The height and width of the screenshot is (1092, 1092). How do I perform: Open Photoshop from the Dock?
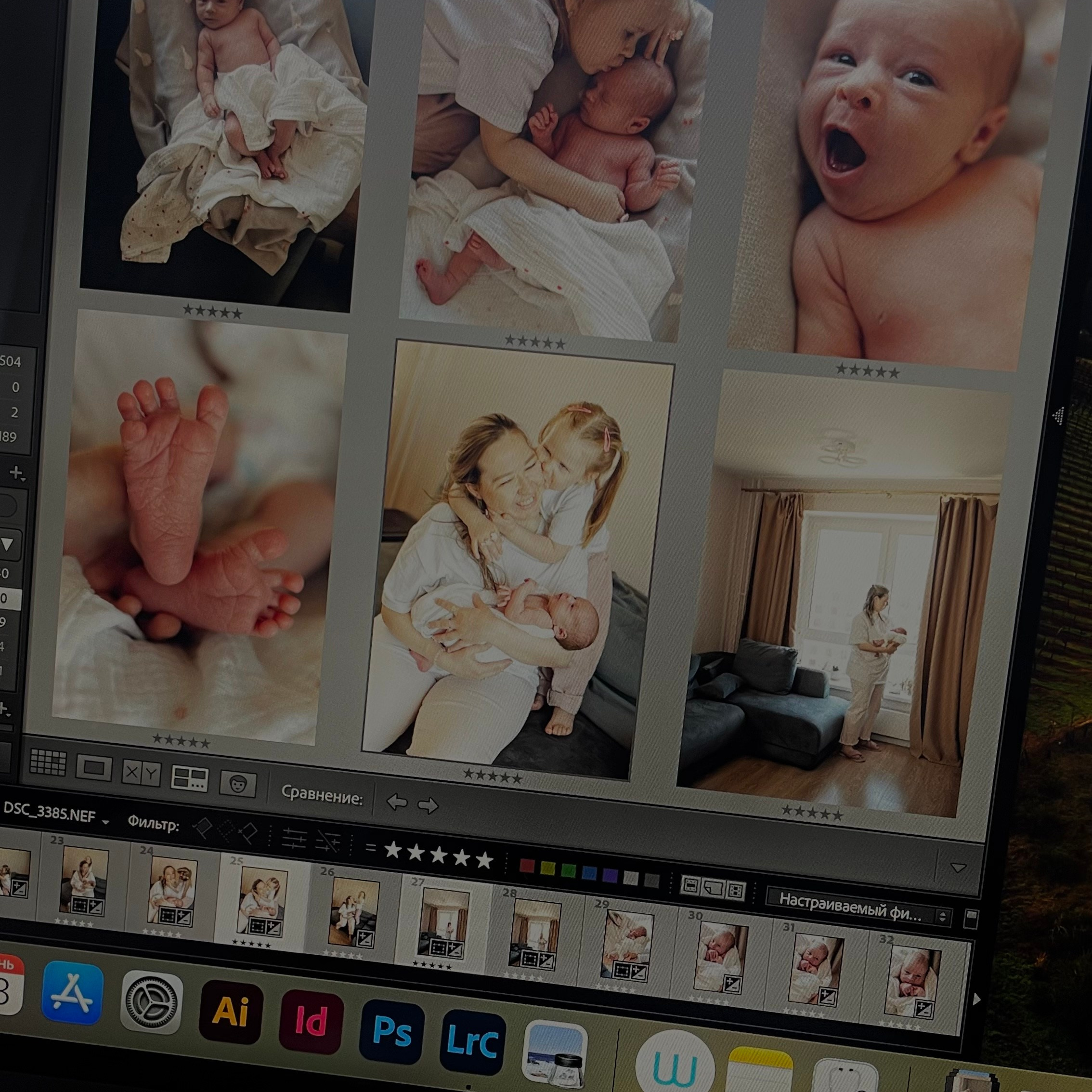pos(392,1031)
